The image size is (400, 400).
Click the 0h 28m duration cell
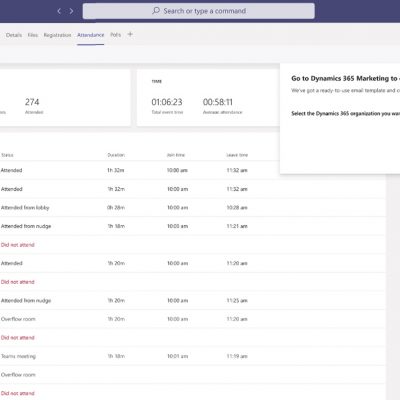pos(116,208)
